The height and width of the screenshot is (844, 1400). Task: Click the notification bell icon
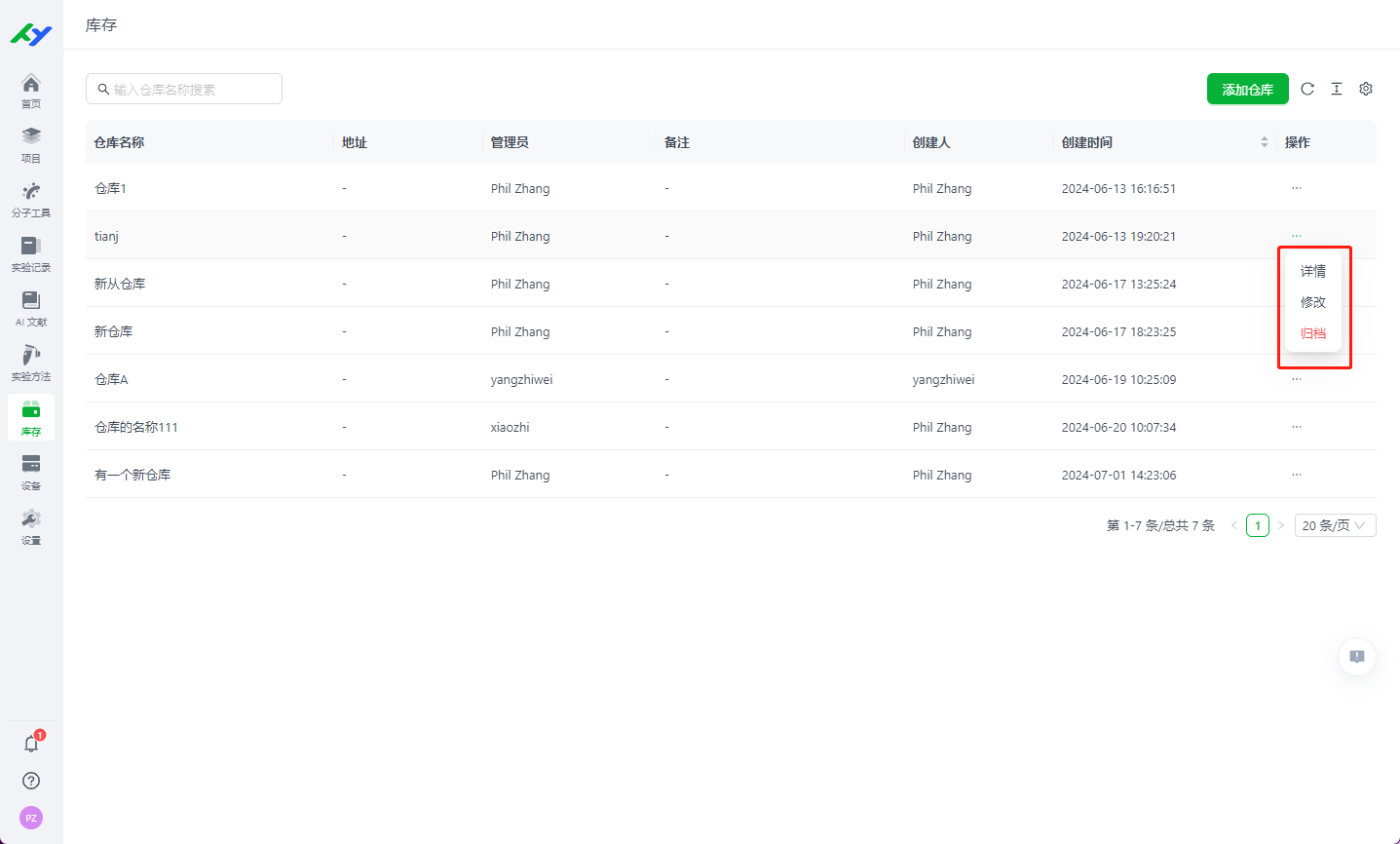pyautogui.click(x=31, y=744)
